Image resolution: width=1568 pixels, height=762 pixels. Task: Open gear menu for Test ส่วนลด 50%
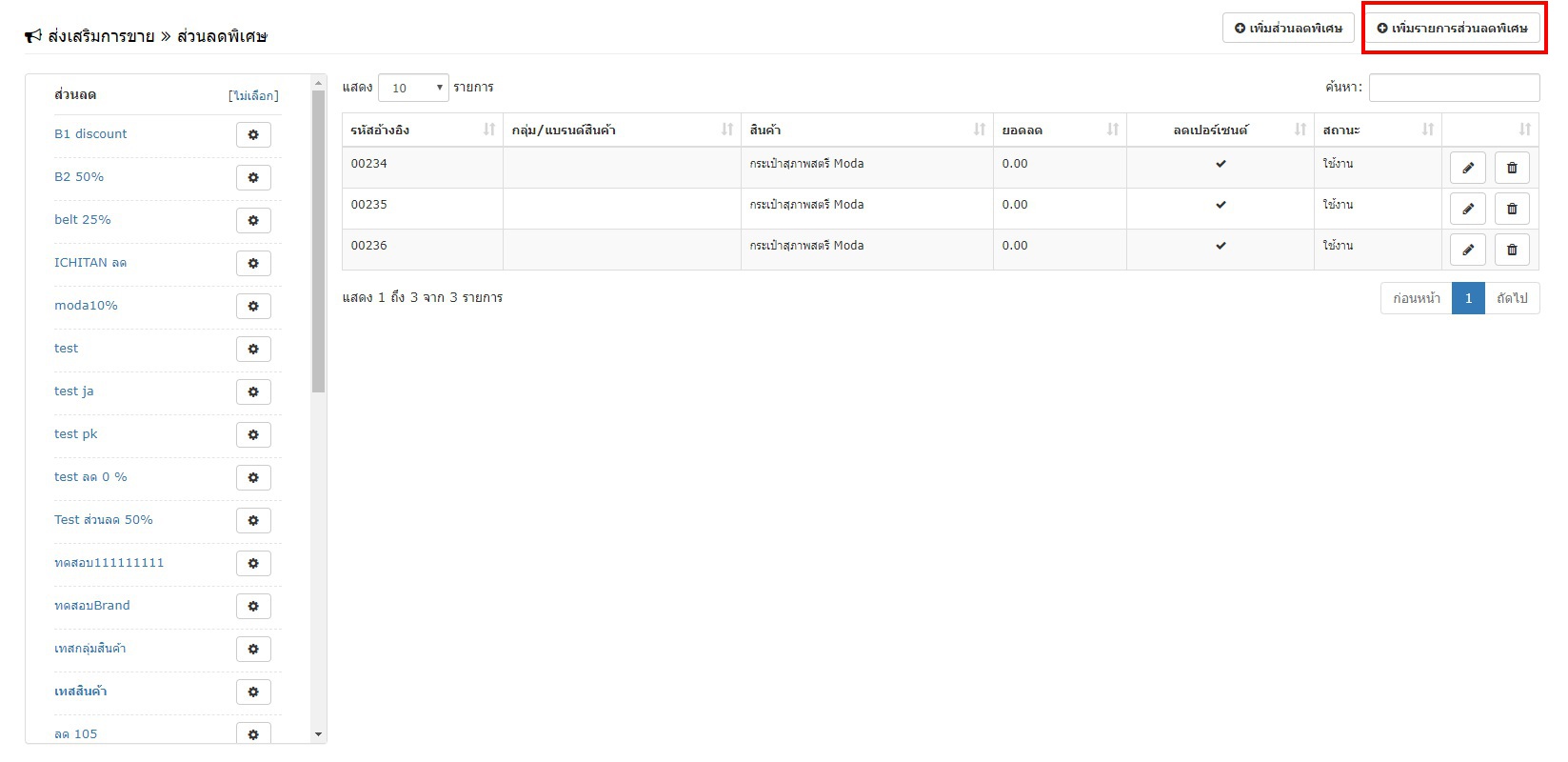(253, 520)
